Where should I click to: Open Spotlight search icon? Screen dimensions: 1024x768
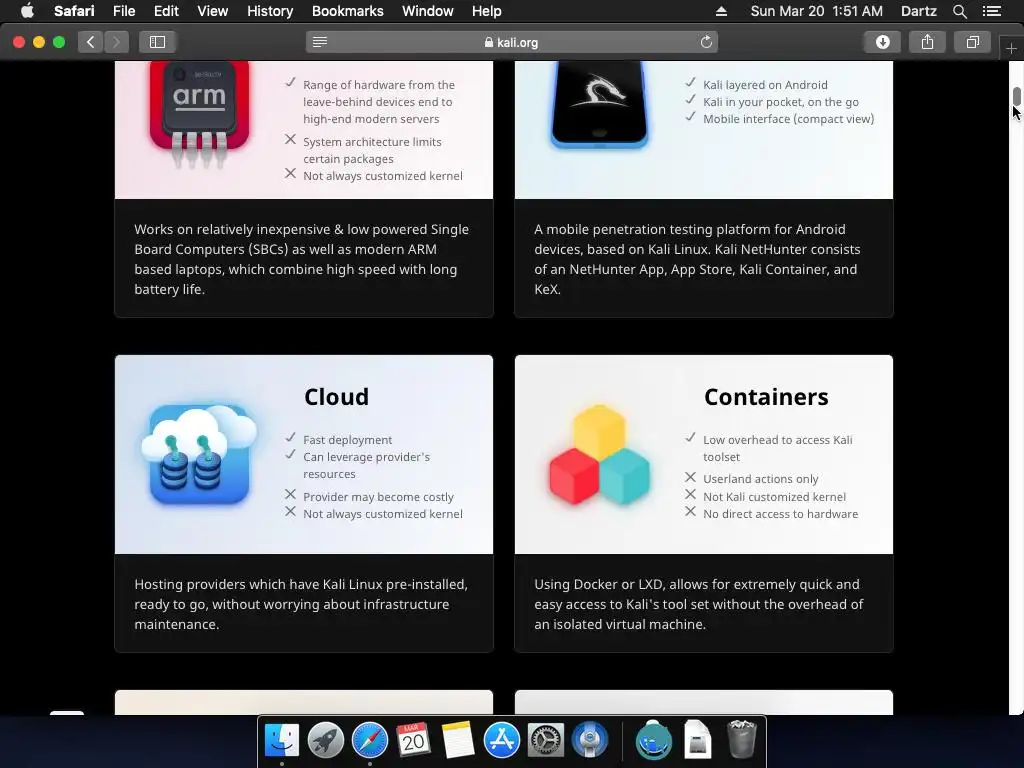click(959, 11)
